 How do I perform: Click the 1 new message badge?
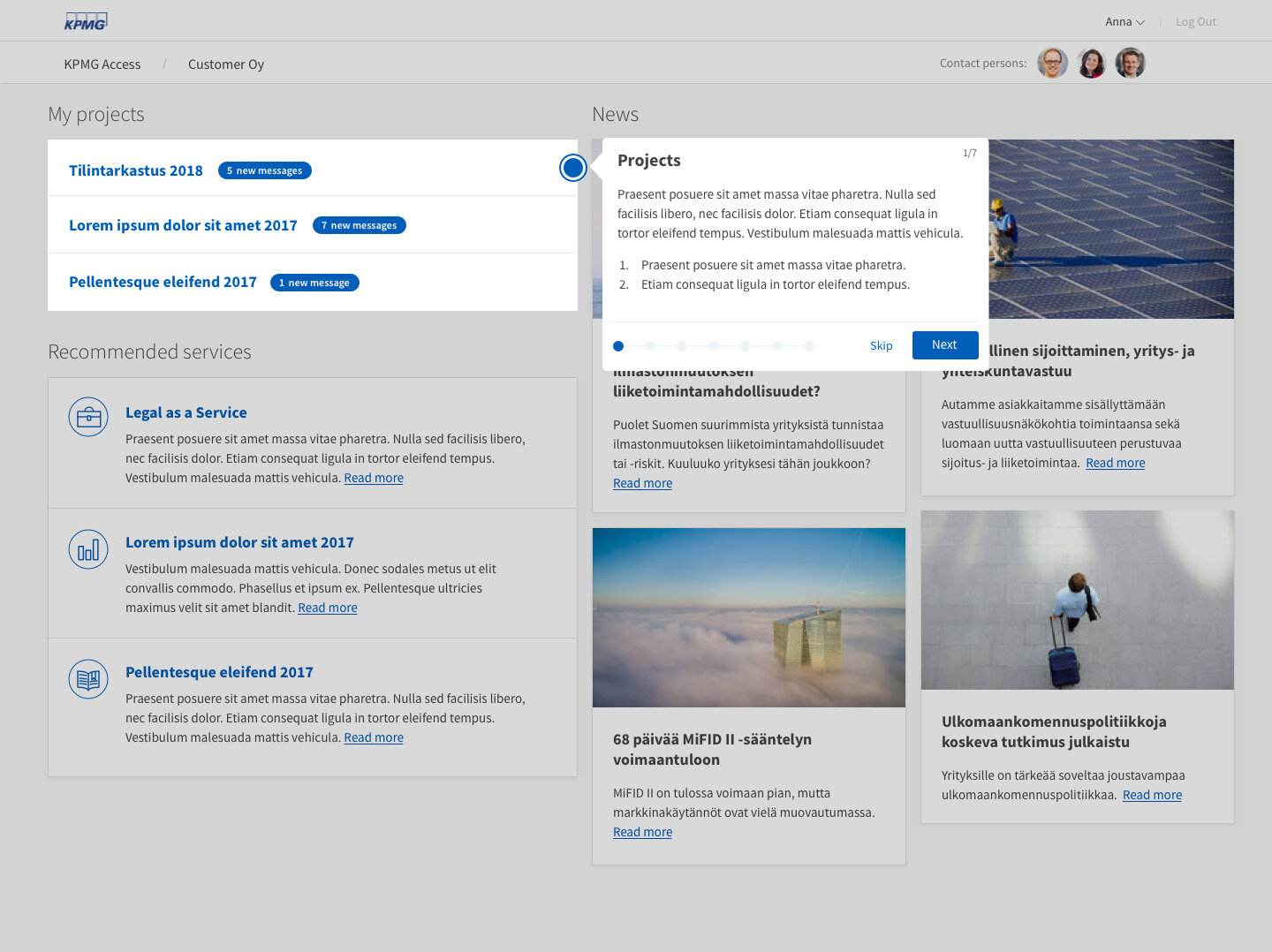coord(314,283)
